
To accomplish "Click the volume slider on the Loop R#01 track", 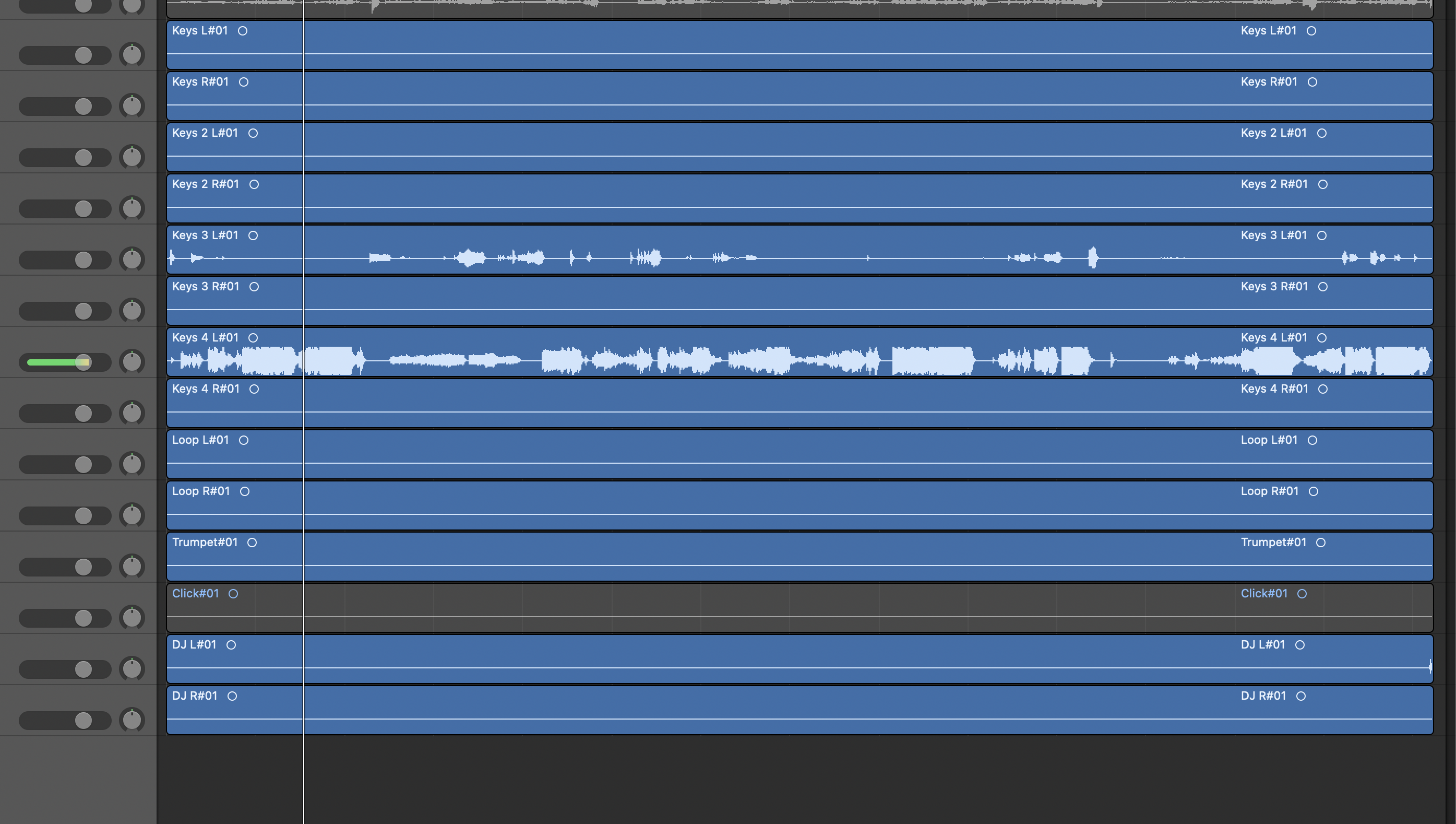I will click(65, 515).
